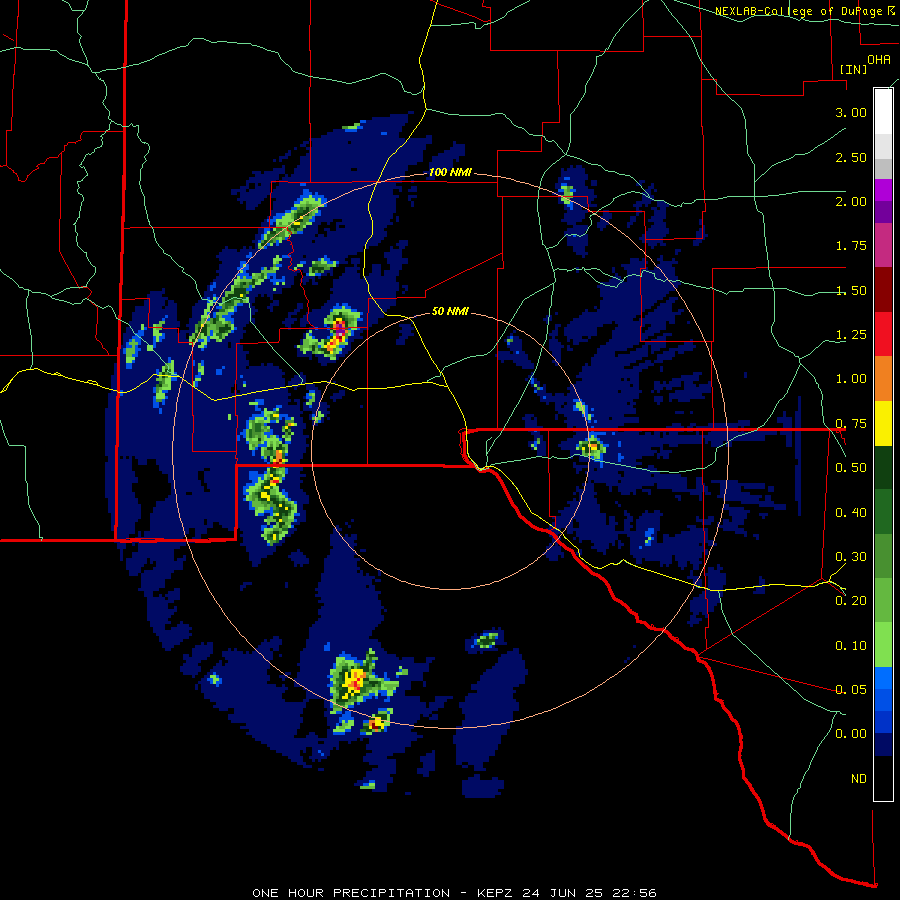
Task: Click the OHA product code label
Action: pos(879,59)
